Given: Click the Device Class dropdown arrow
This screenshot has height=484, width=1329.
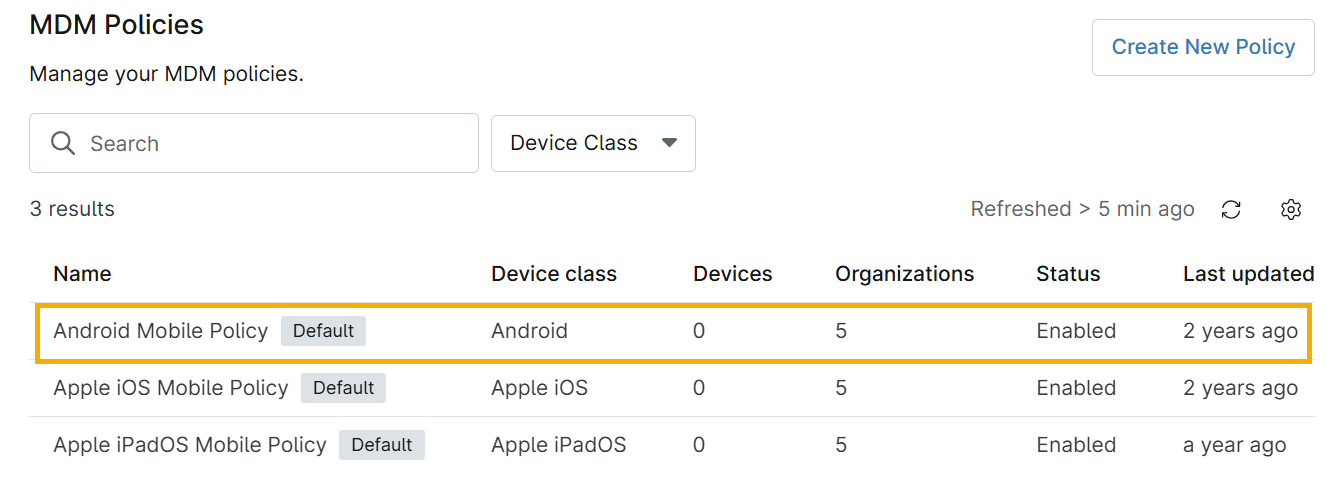Looking at the screenshot, I should click(x=670, y=143).
